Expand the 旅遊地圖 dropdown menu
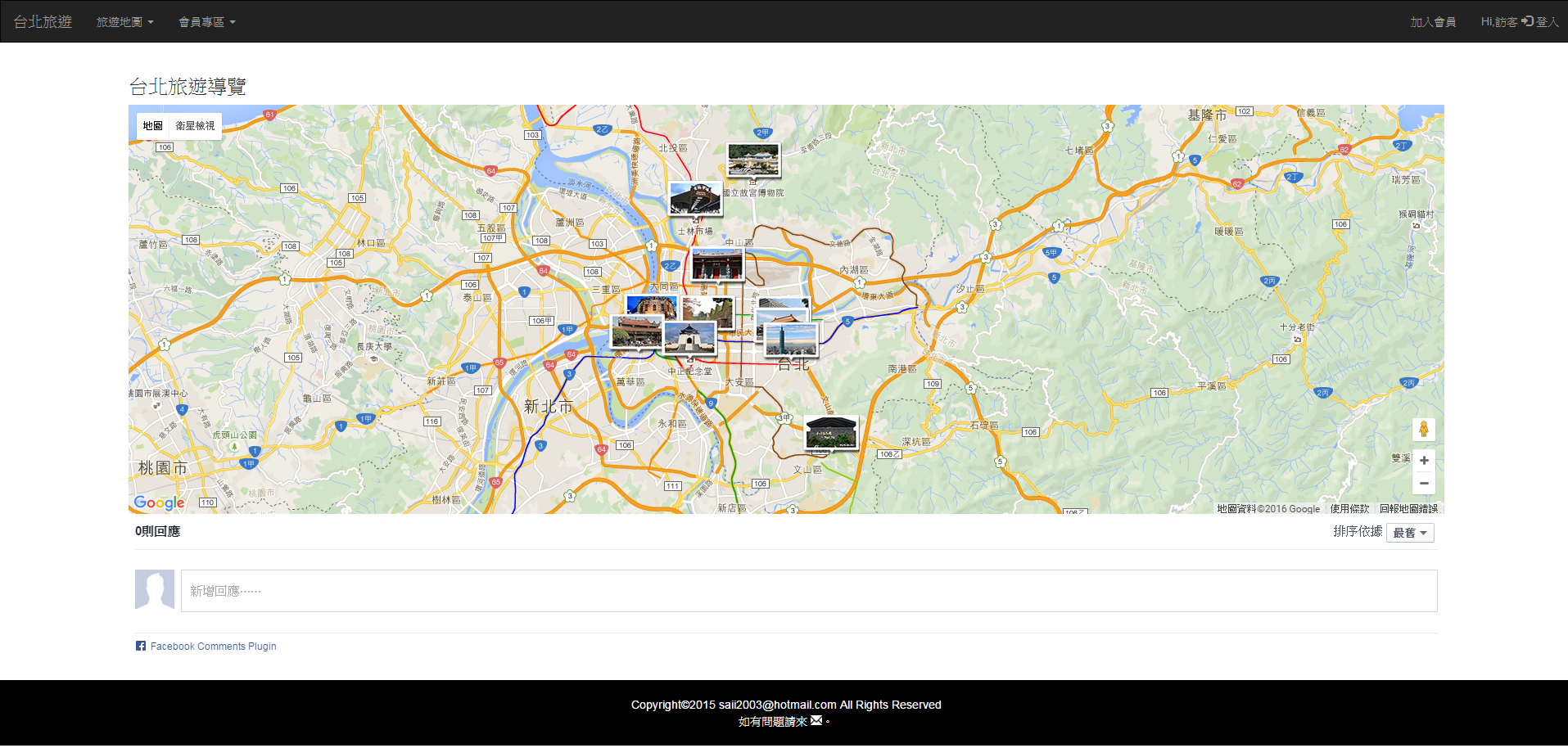Viewport: 1568px width, 748px height. click(124, 22)
